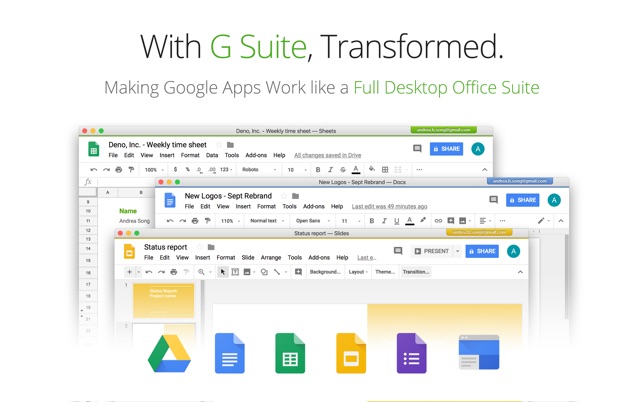The height and width of the screenshot is (402, 643).
Task: Toggle strikethrough in Sheets toolbar
Action: click(343, 169)
